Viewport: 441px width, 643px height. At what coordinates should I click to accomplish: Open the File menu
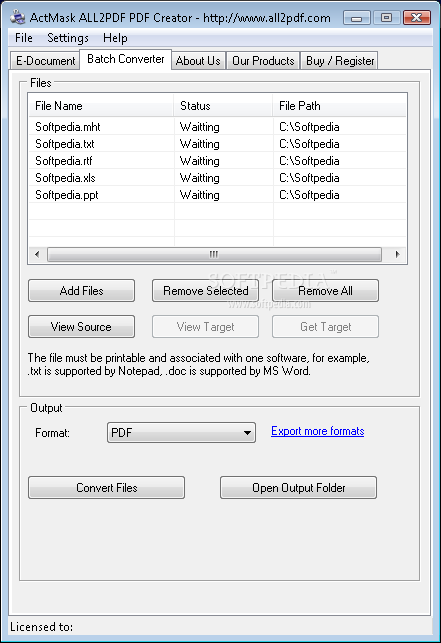(24, 38)
